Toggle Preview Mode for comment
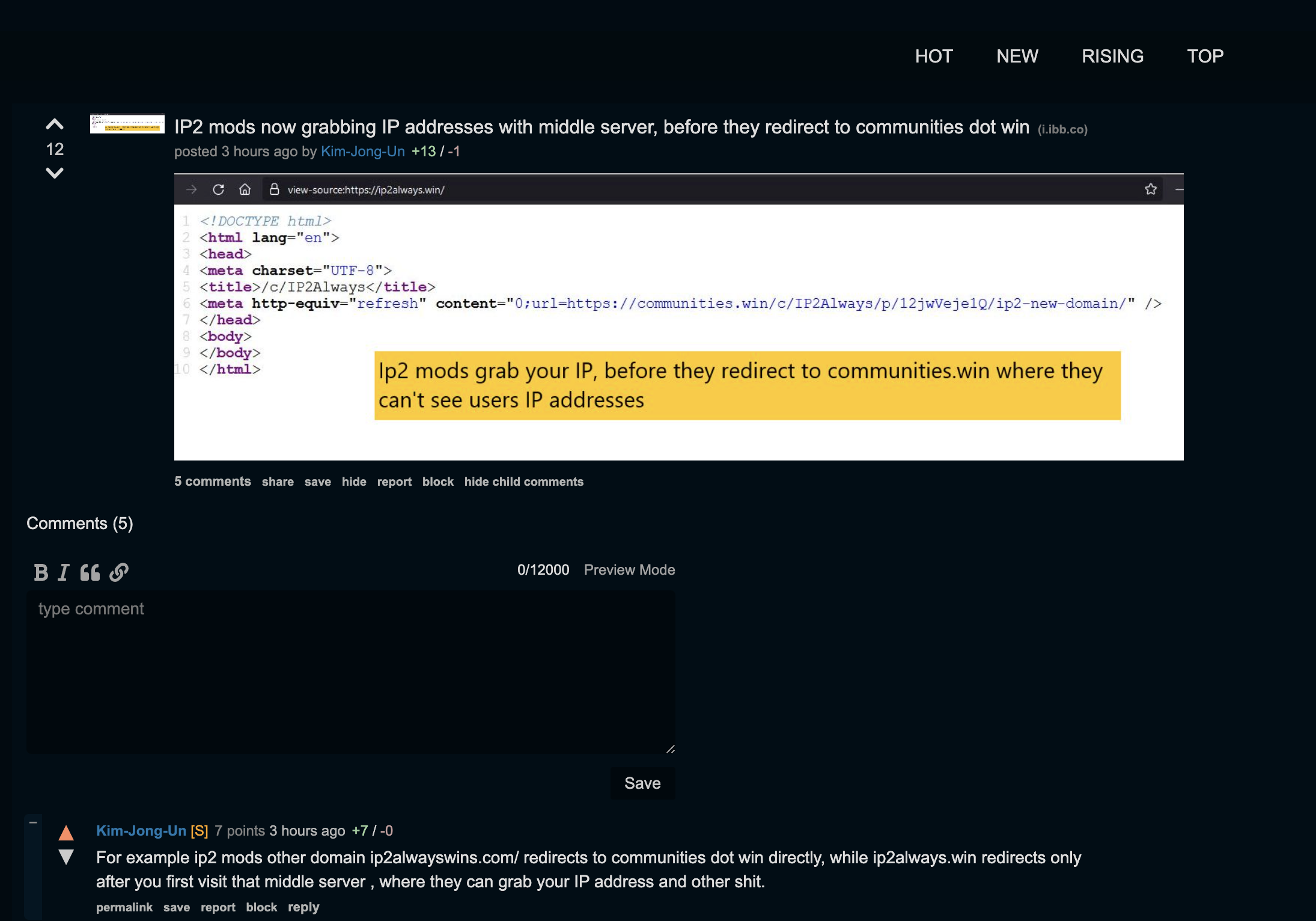The width and height of the screenshot is (1316, 921). pos(629,570)
